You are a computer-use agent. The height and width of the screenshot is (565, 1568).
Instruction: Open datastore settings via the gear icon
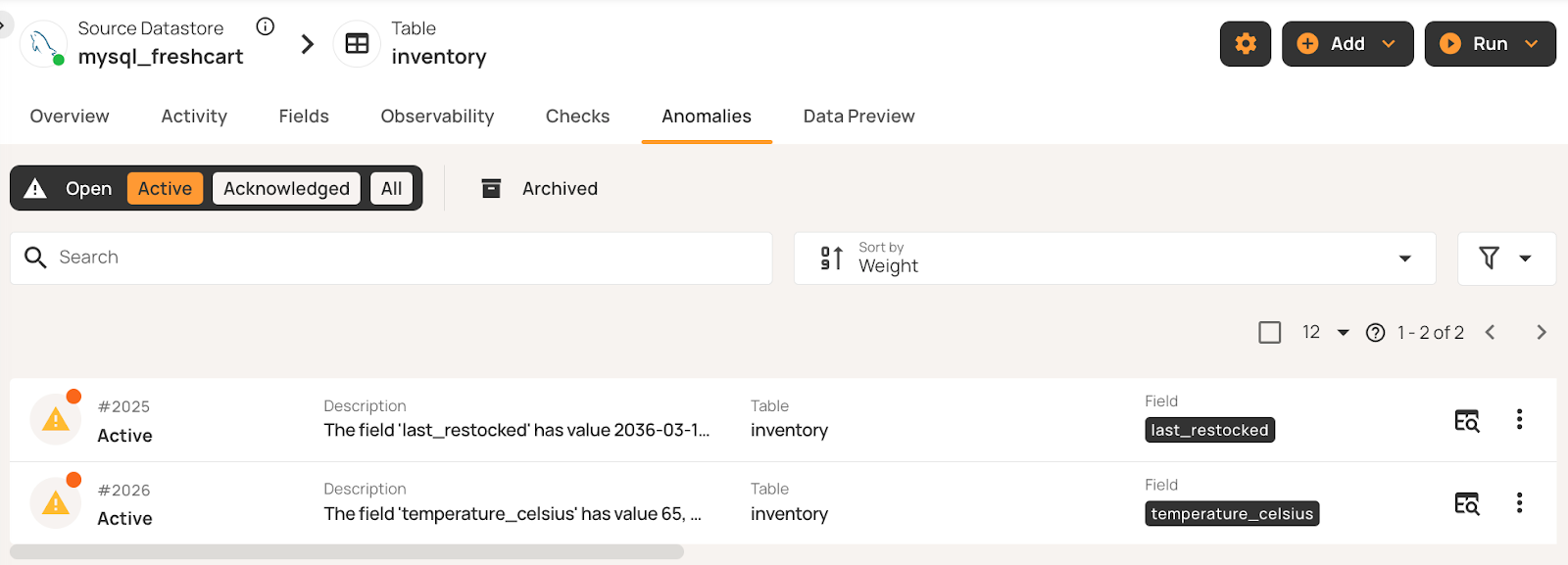coord(1245,43)
